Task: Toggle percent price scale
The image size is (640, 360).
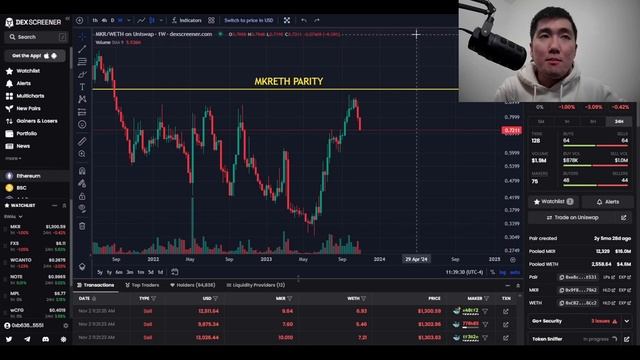Action: click(493, 272)
